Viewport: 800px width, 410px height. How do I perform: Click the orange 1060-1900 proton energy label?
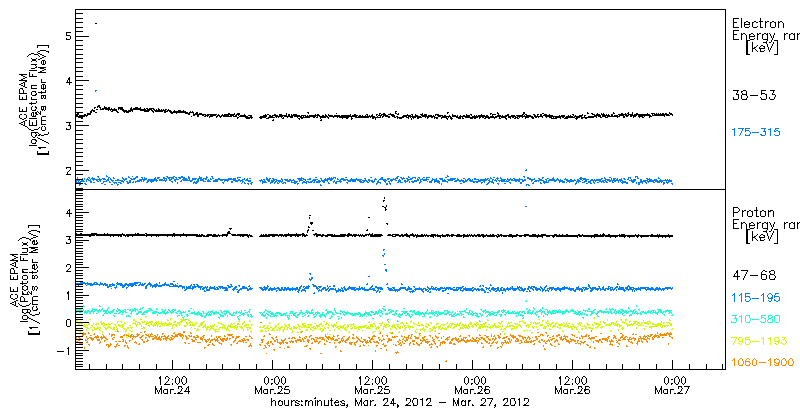[763, 363]
